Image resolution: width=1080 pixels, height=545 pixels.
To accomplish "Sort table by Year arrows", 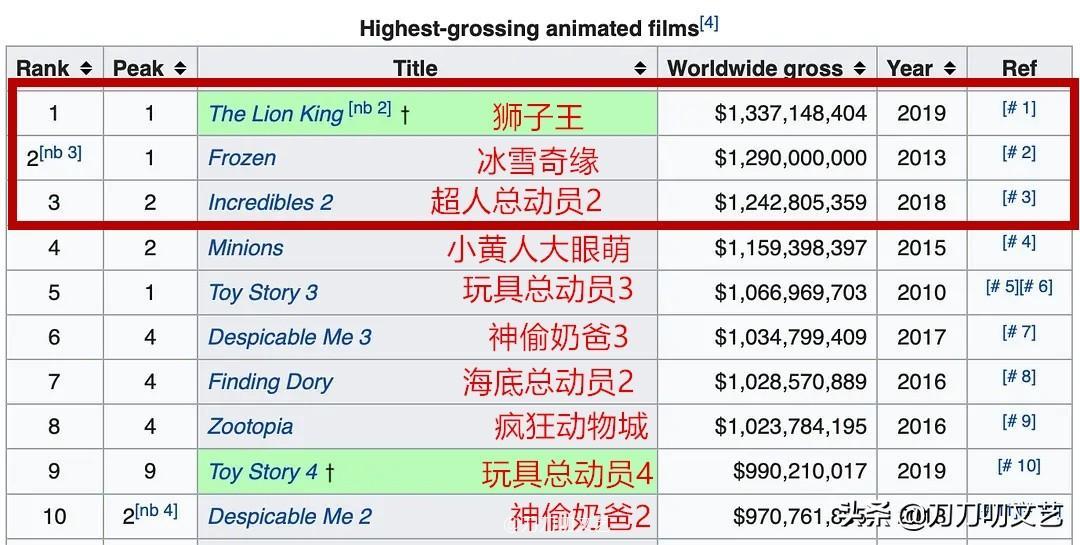I will (949, 68).
